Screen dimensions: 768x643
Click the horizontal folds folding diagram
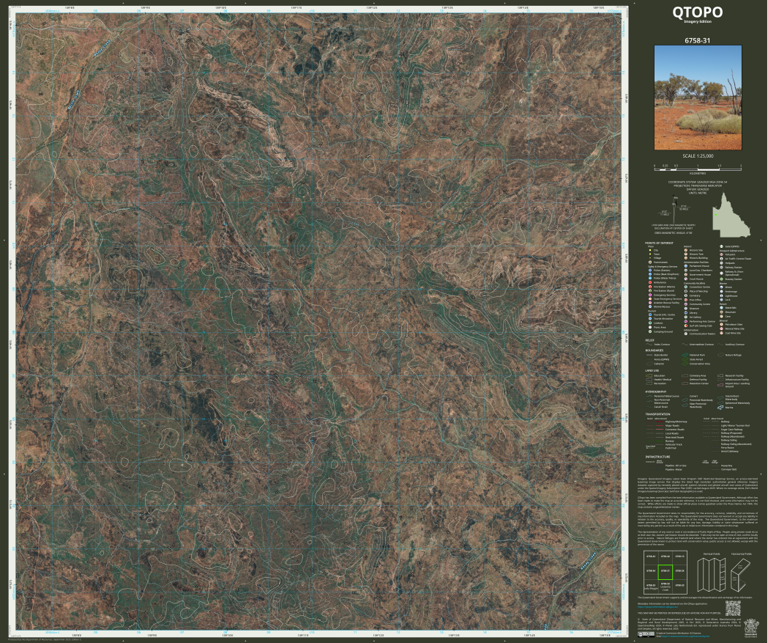(x=741, y=575)
